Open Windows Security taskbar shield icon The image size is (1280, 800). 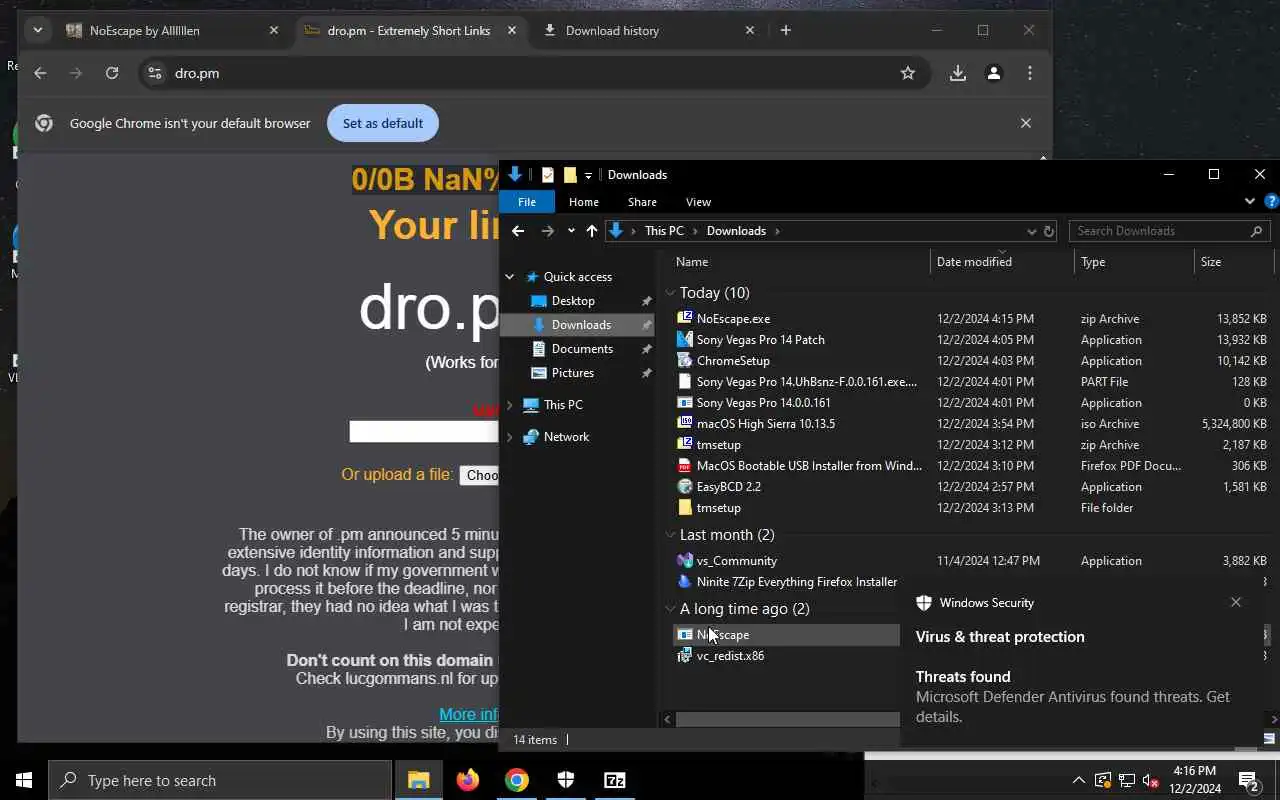pos(565,780)
